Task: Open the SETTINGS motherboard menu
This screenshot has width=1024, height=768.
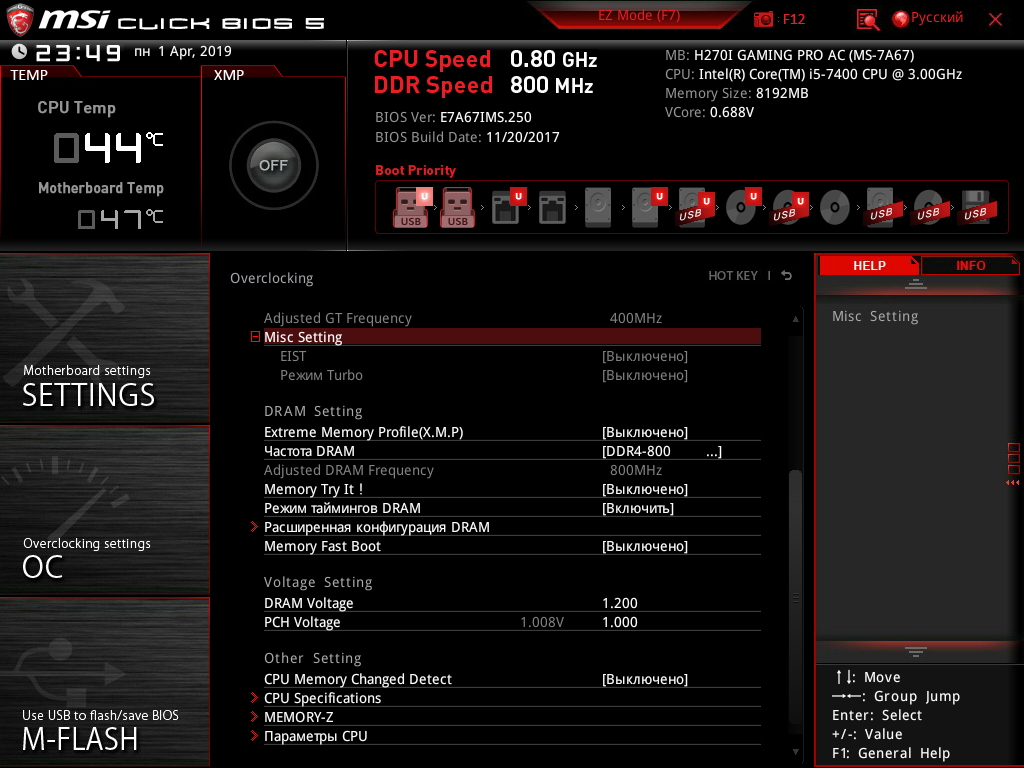Action: pyautogui.click(x=104, y=338)
